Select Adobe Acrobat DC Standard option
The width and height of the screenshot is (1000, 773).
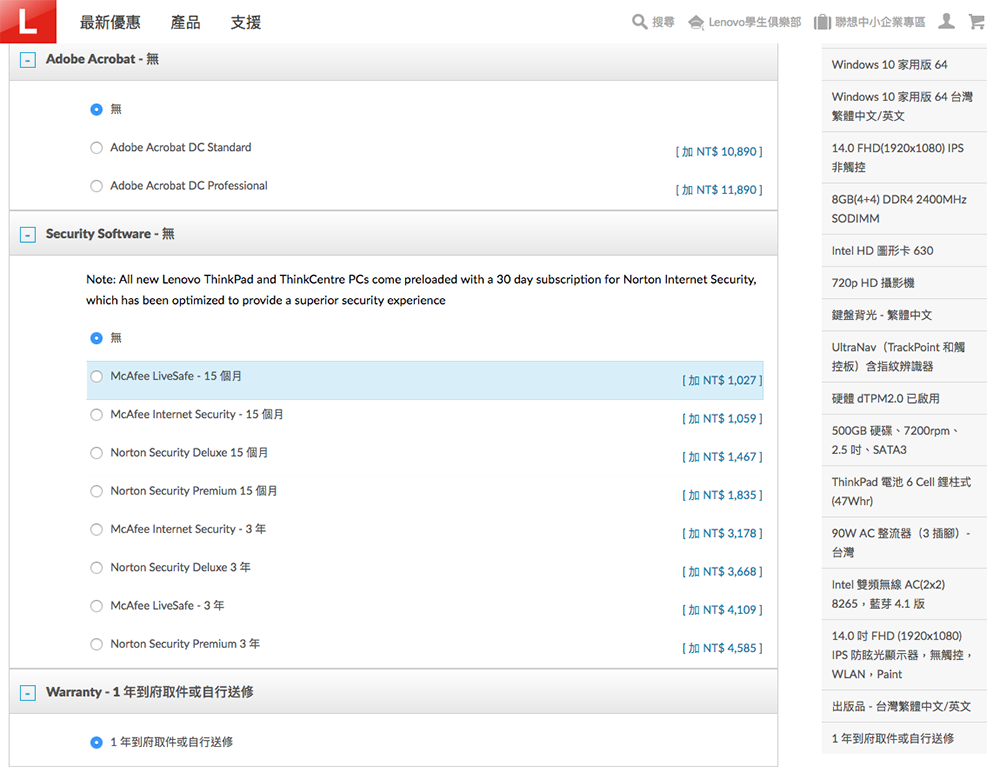[x=97, y=148]
